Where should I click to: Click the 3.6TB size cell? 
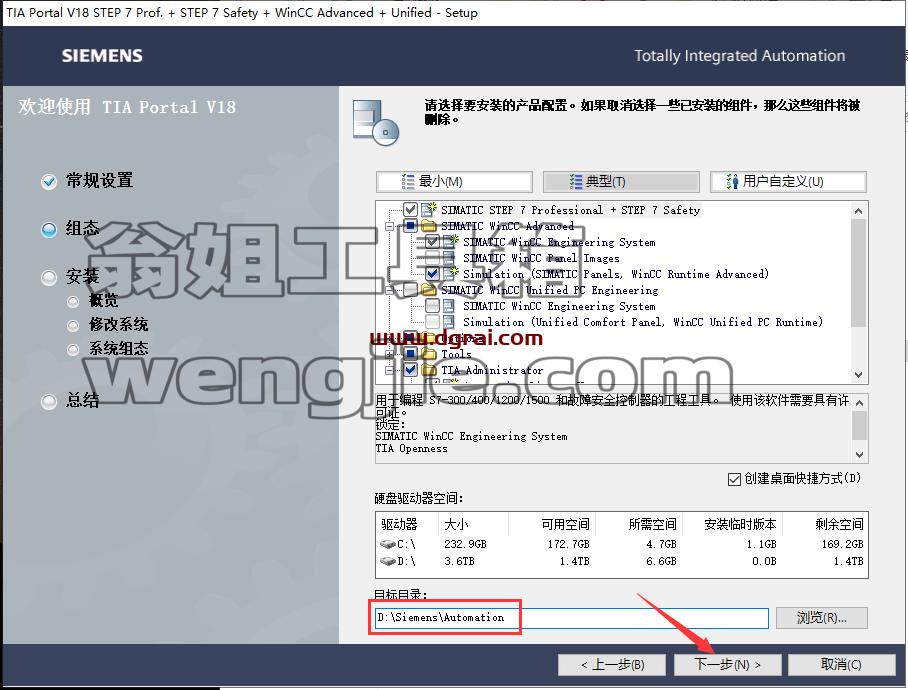coord(459,561)
